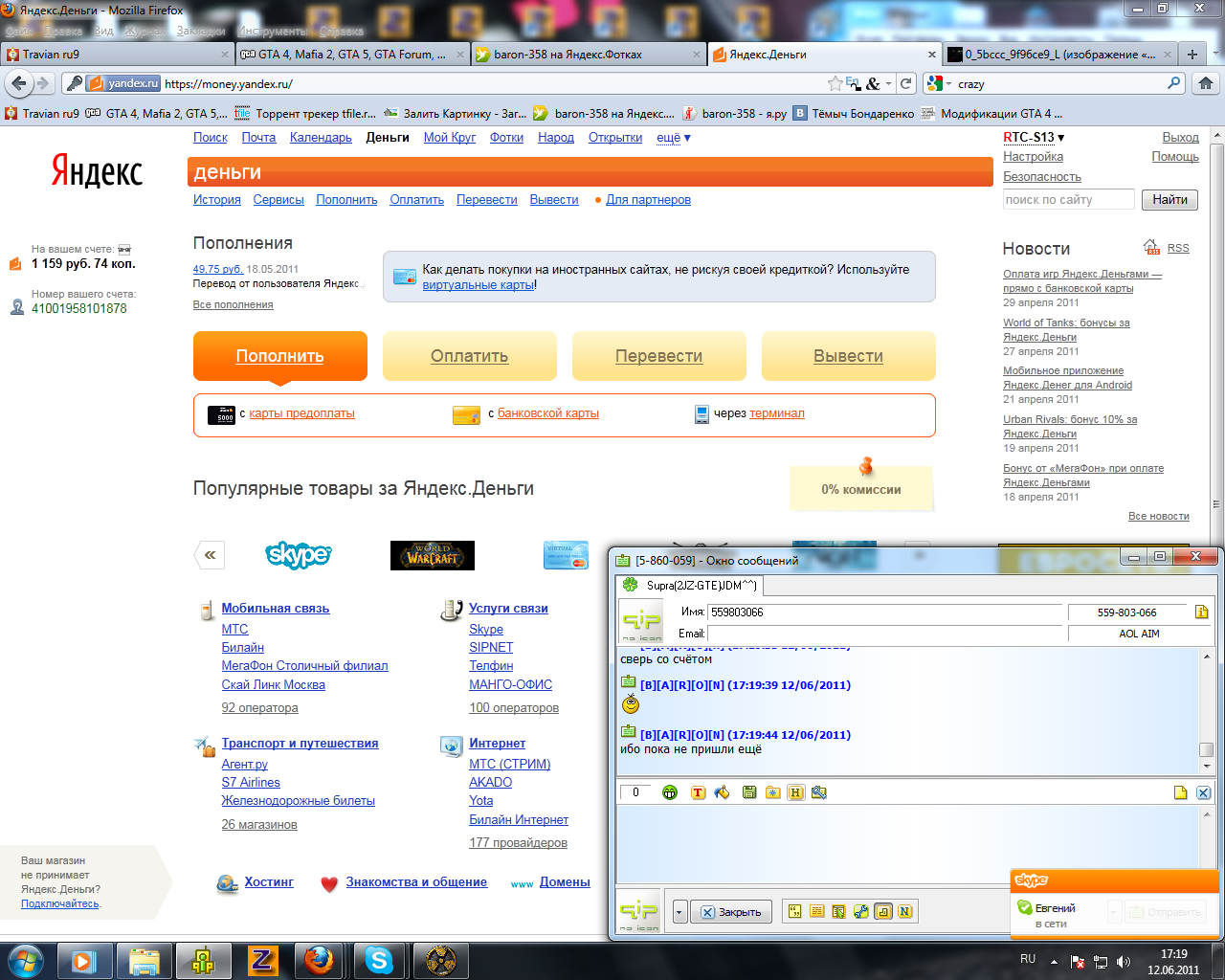This screenshot has height=980, width=1225.
Task: Open 'банковской карты' top-up link
Action: pyautogui.click(x=548, y=413)
